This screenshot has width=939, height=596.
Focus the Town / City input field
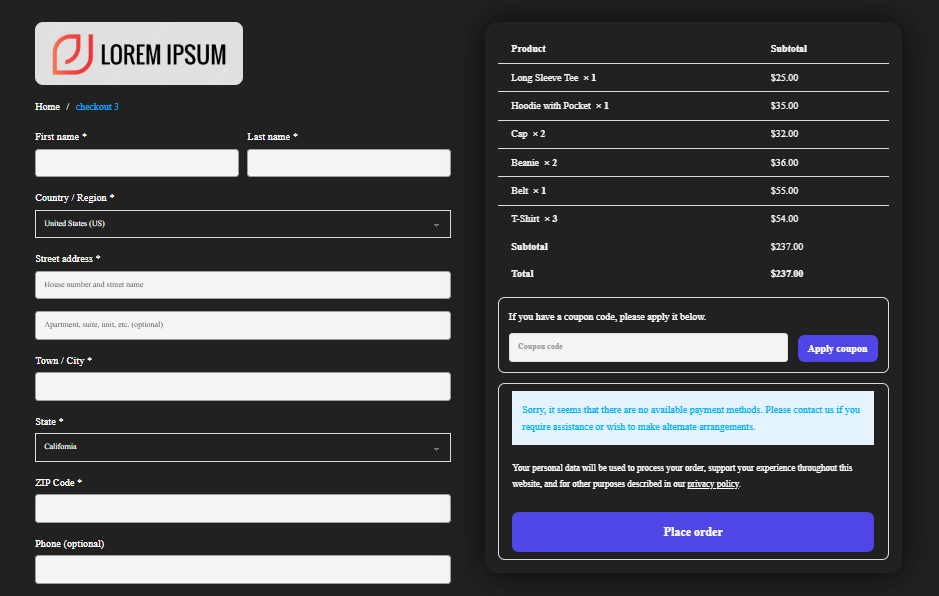(243, 386)
